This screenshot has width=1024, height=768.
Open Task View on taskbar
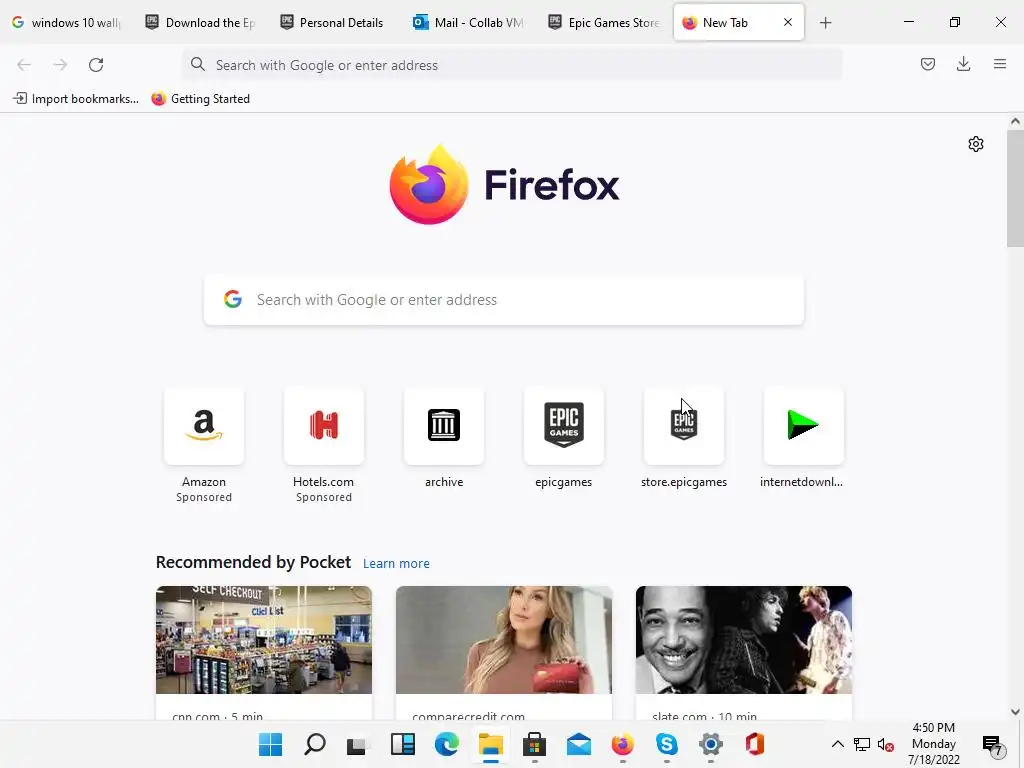[x=358, y=744]
